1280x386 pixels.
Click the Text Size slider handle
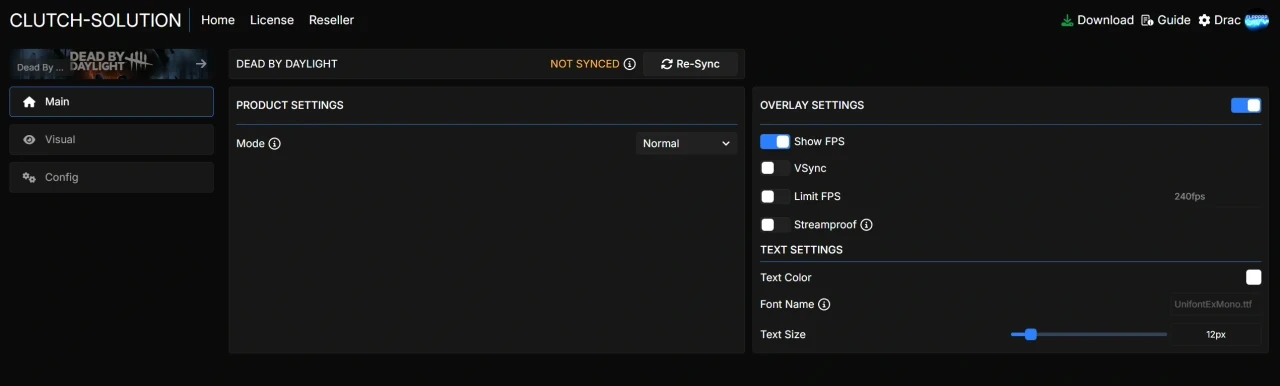click(1031, 335)
